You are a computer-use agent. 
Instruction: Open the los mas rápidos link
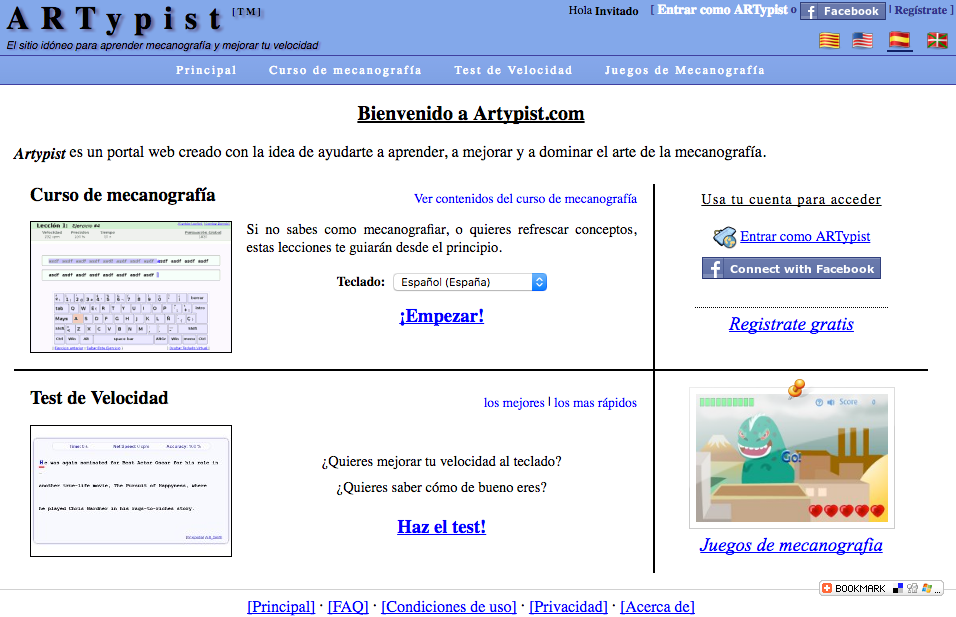pyautogui.click(x=595, y=402)
